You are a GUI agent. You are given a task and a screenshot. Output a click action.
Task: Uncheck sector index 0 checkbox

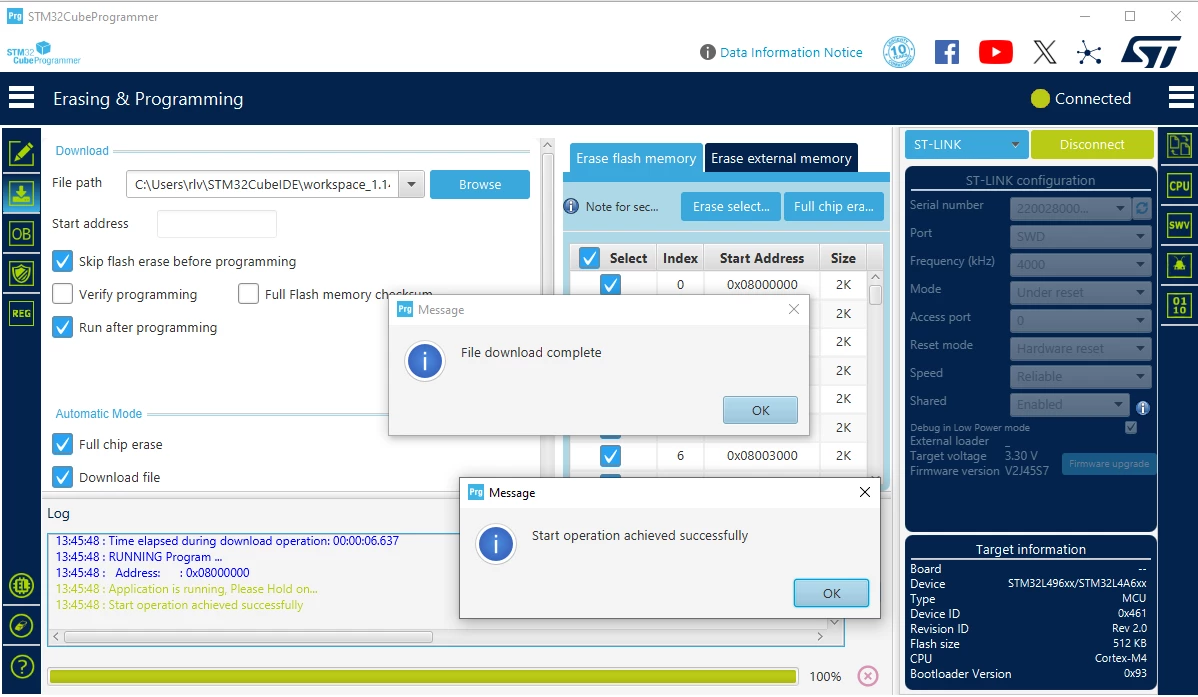pos(610,285)
